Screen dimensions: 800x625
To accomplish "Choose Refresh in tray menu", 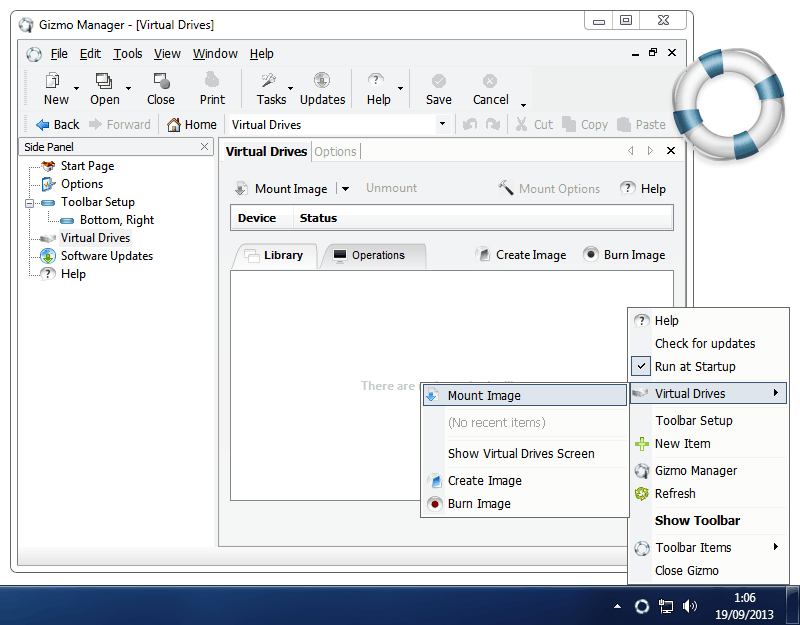I will point(709,493).
